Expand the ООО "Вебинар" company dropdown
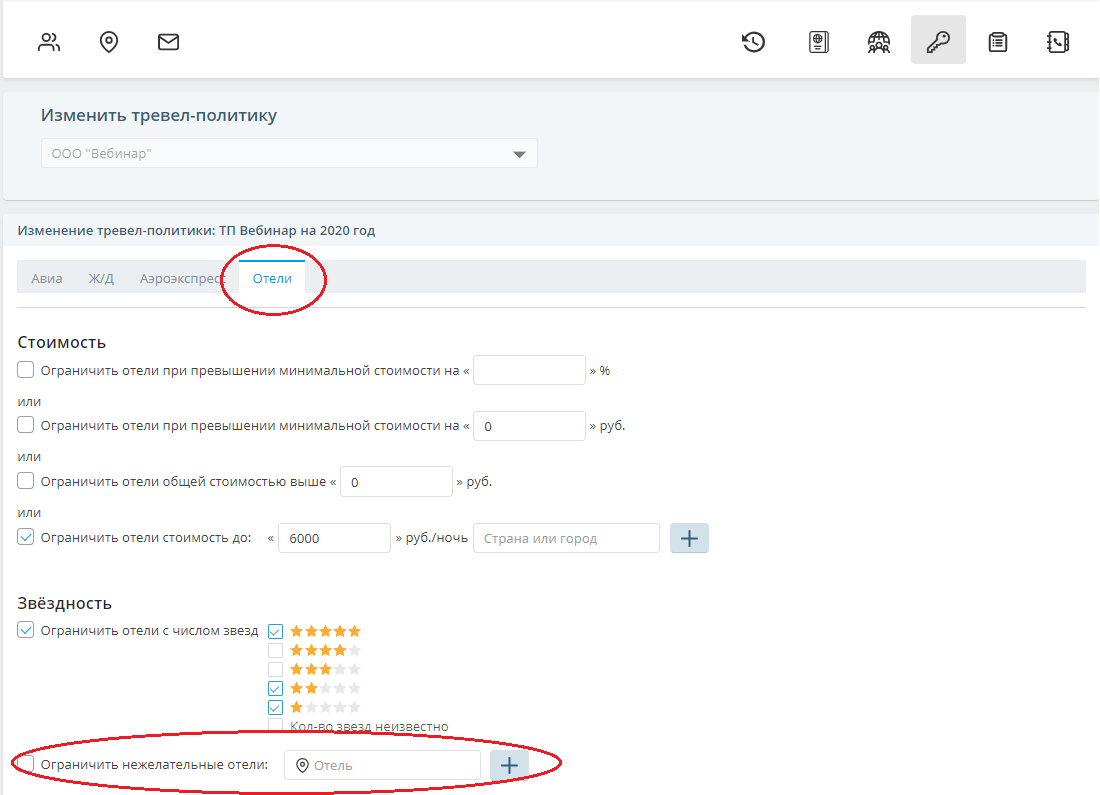This screenshot has width=1100, height=795. coord(289,153)
